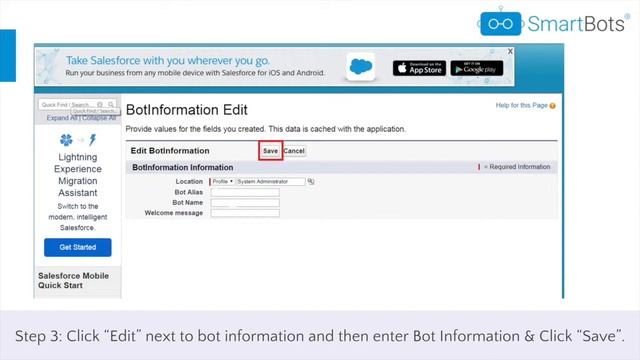Click the App Store download badge
This screenshot has height=360, width=640.
pos(419,68)
